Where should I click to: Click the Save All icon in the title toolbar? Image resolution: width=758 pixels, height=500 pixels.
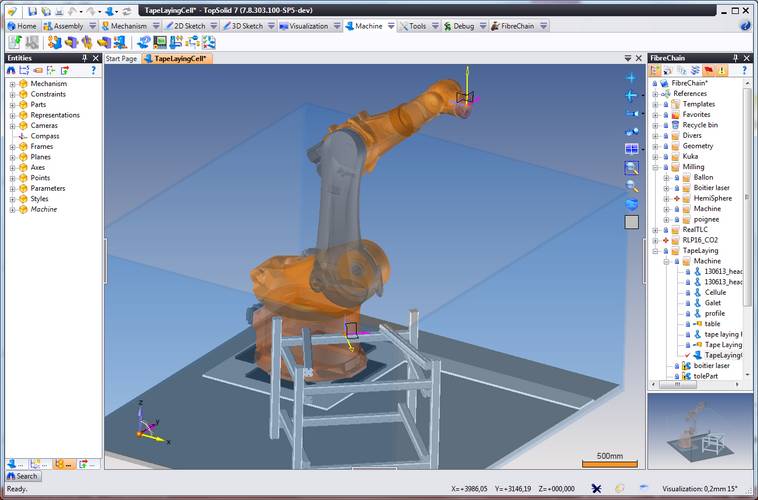click(46, 11)
